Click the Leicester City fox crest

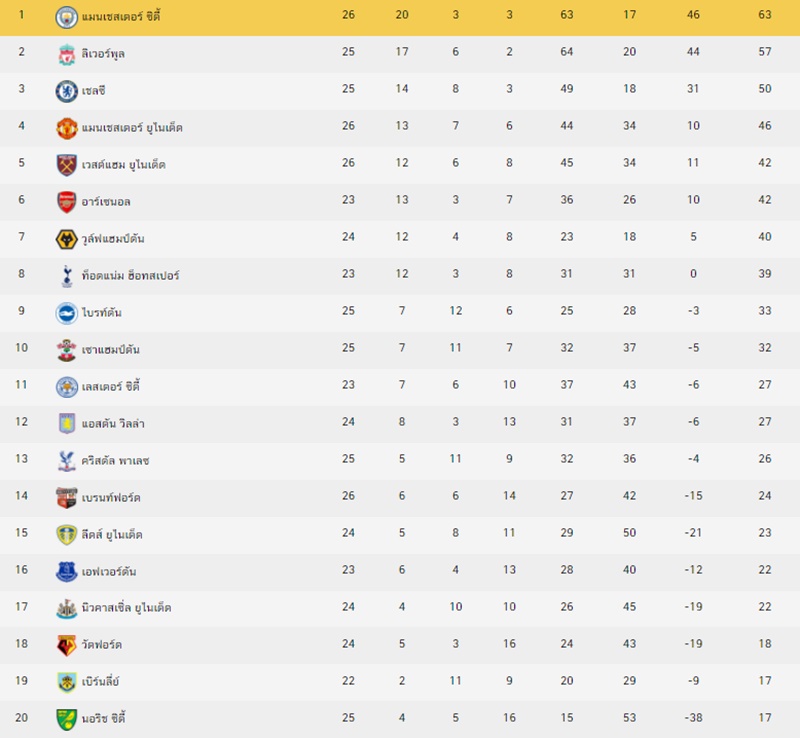66,387
